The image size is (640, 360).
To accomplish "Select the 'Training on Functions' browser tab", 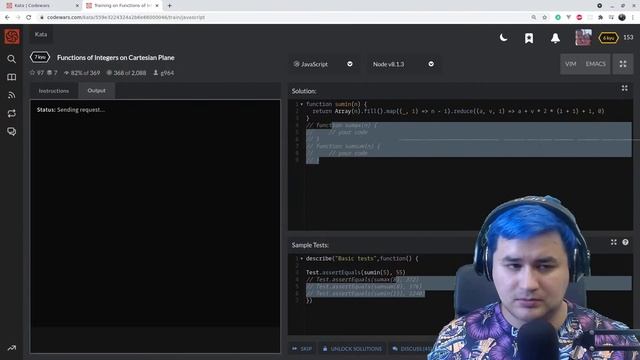I will click(122, 6).
